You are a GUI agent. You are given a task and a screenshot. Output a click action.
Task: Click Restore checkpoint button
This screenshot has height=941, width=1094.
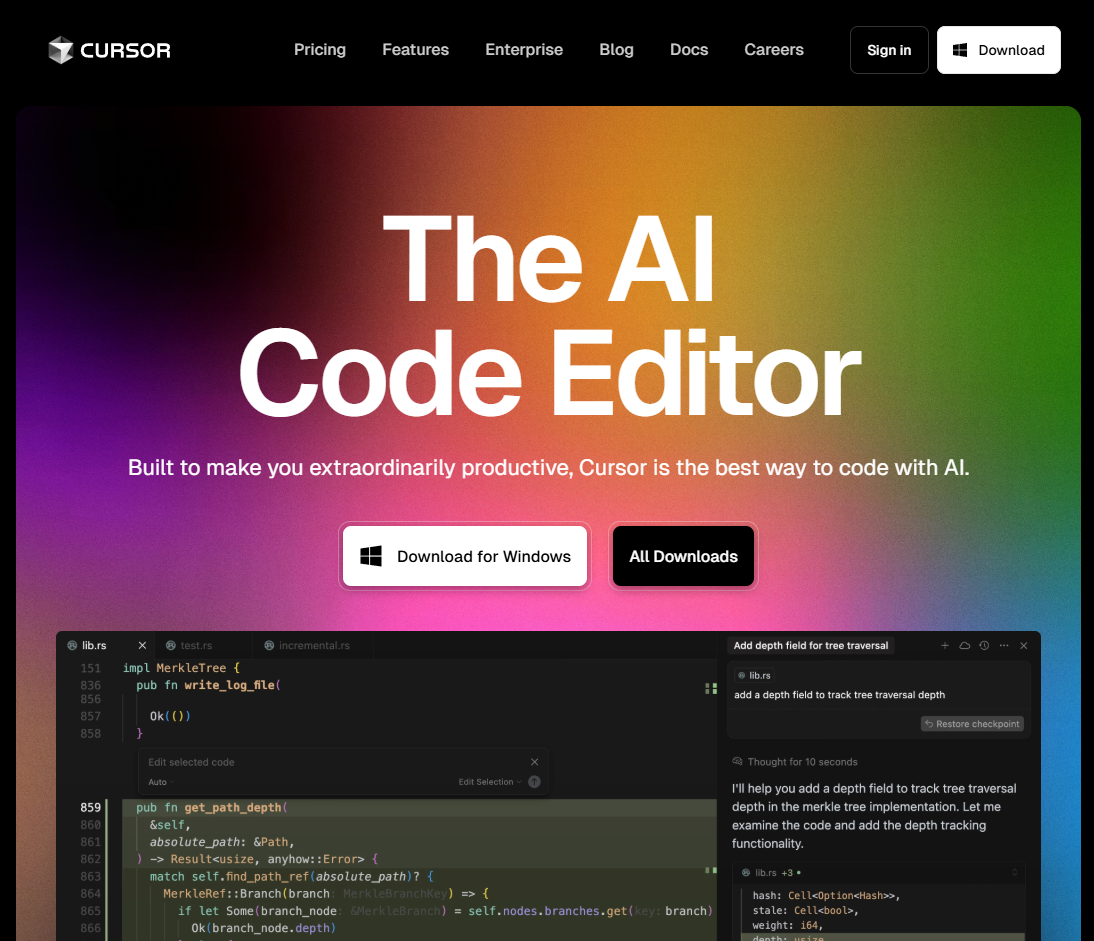pos(972,724)
